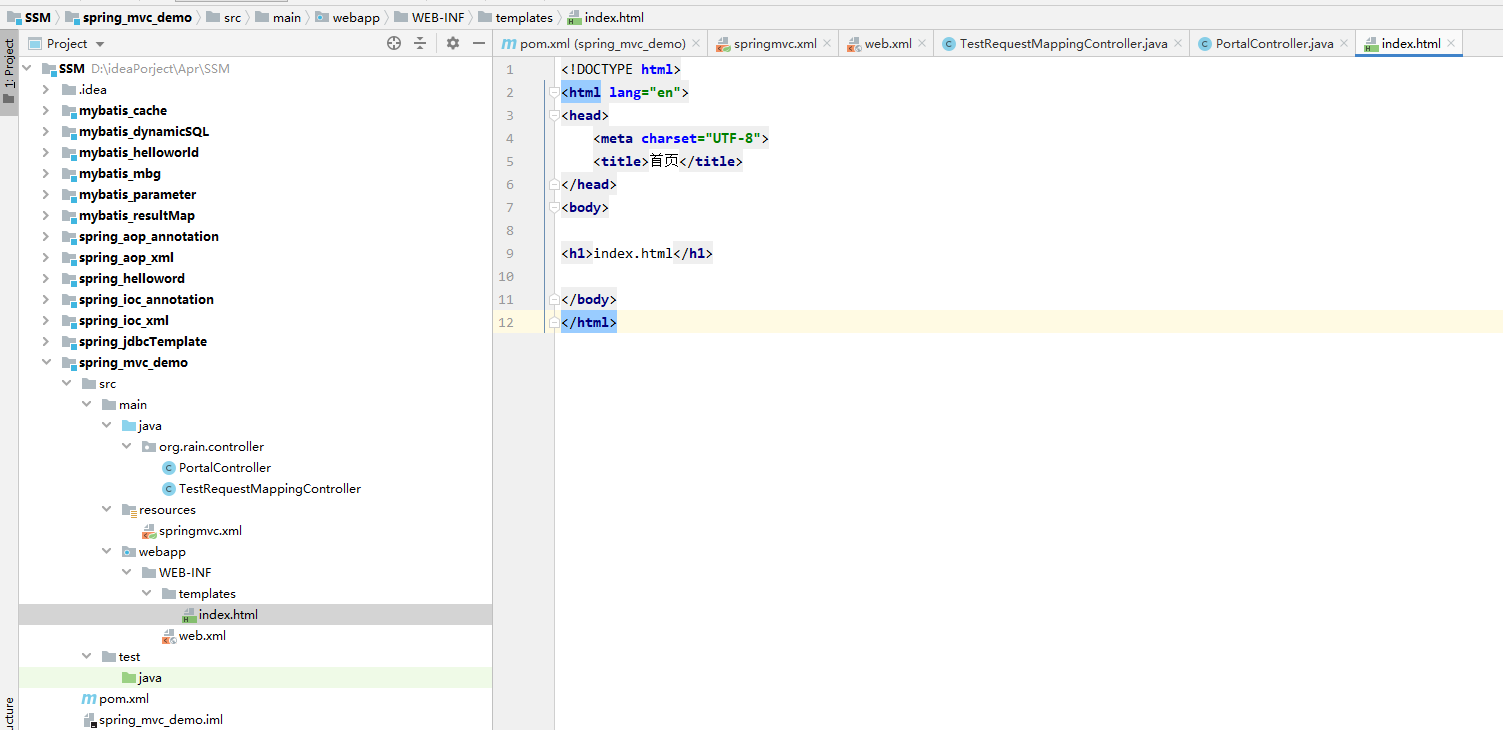
Task: Click webapp breadcrumb item
Action: click(x=347, y=17)
